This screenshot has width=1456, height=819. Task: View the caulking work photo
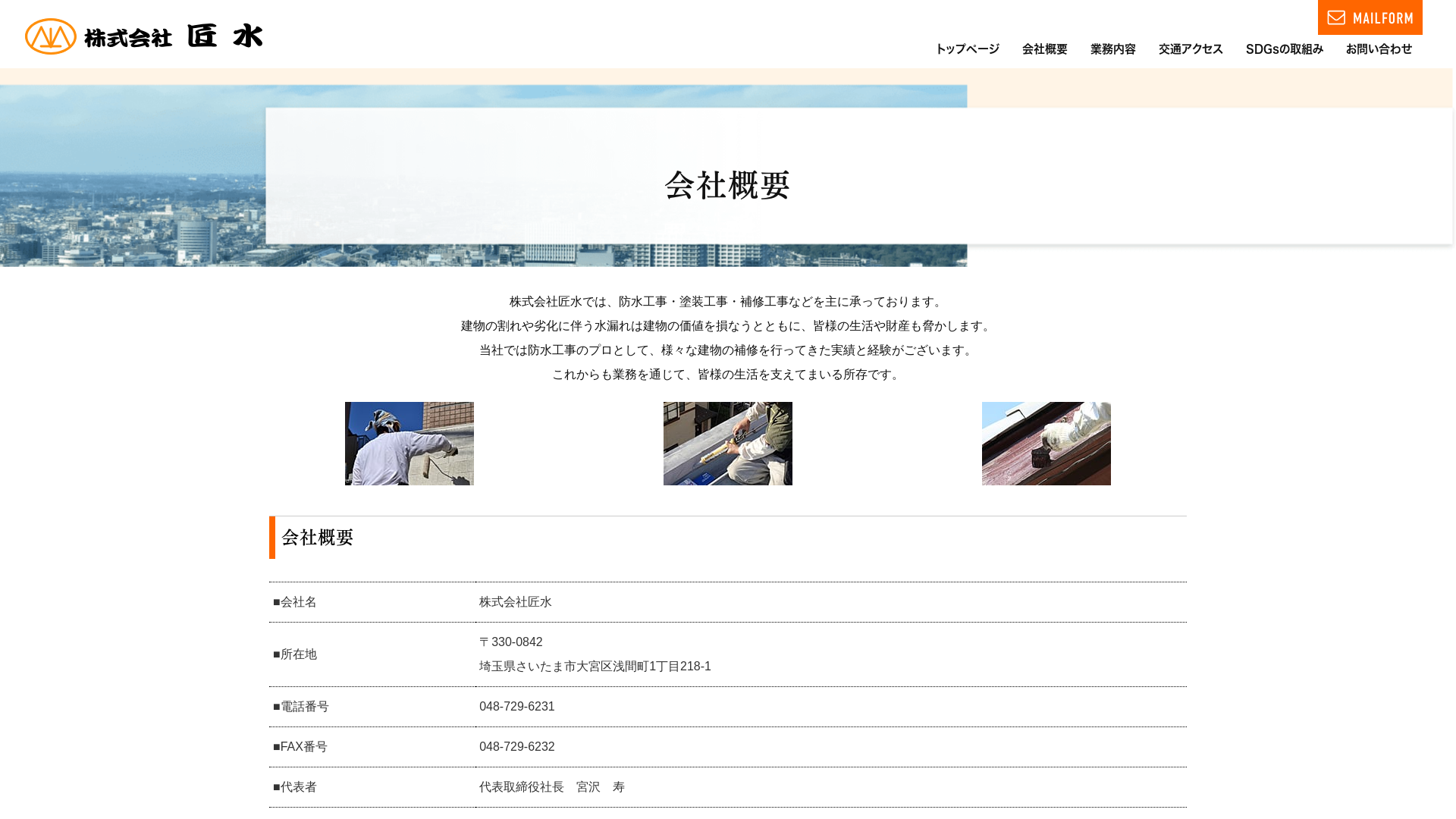[728, 444]
